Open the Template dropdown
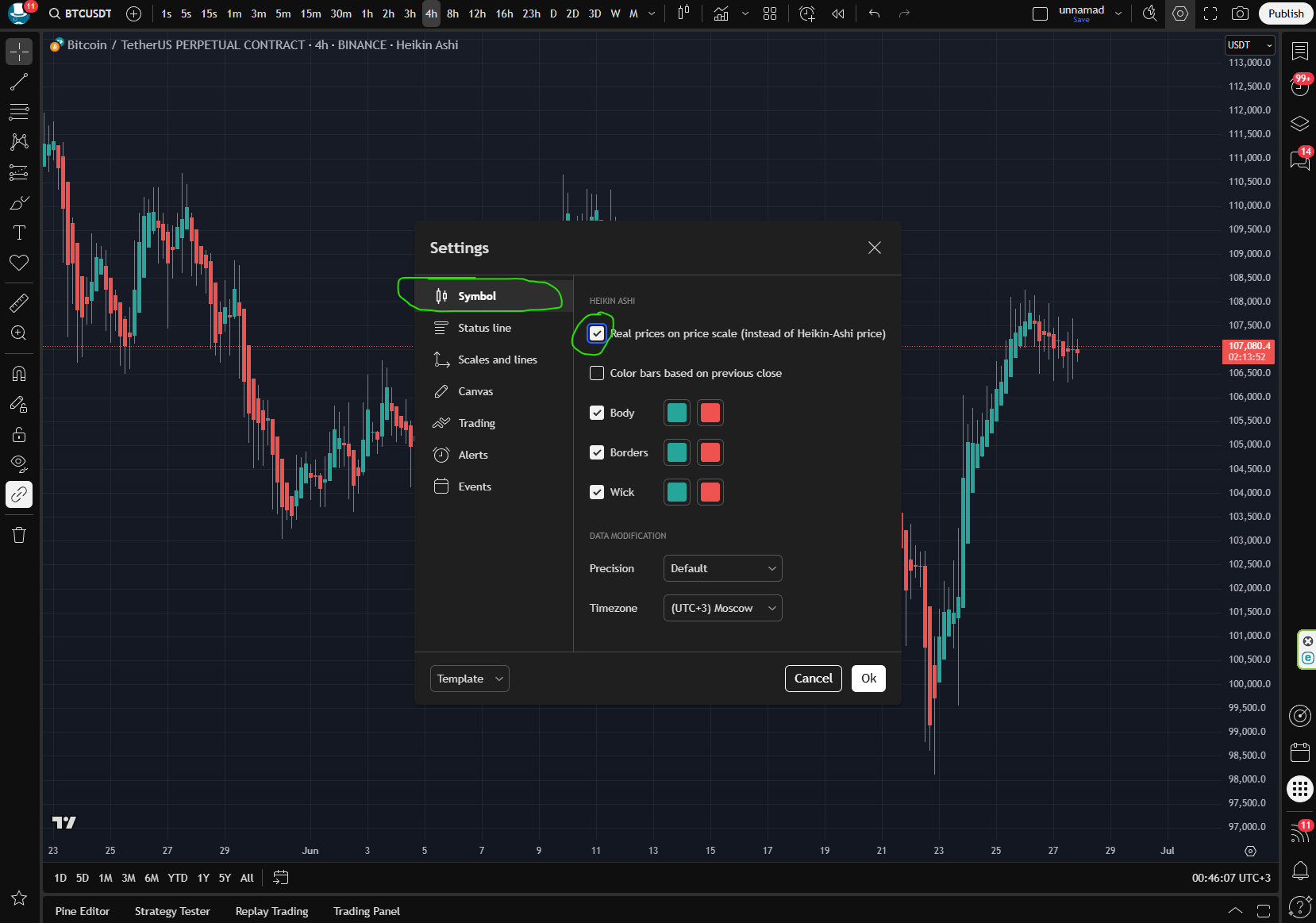This screenshot has height=923, width=1316. click(x=469, y=679)
